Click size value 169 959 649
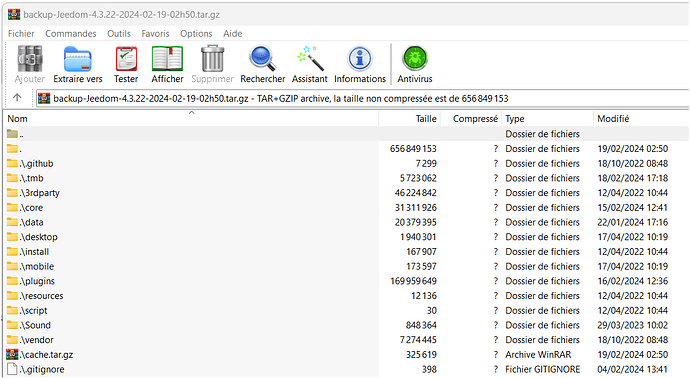Viewport: 690px width, 378px height. coord(413,281)
